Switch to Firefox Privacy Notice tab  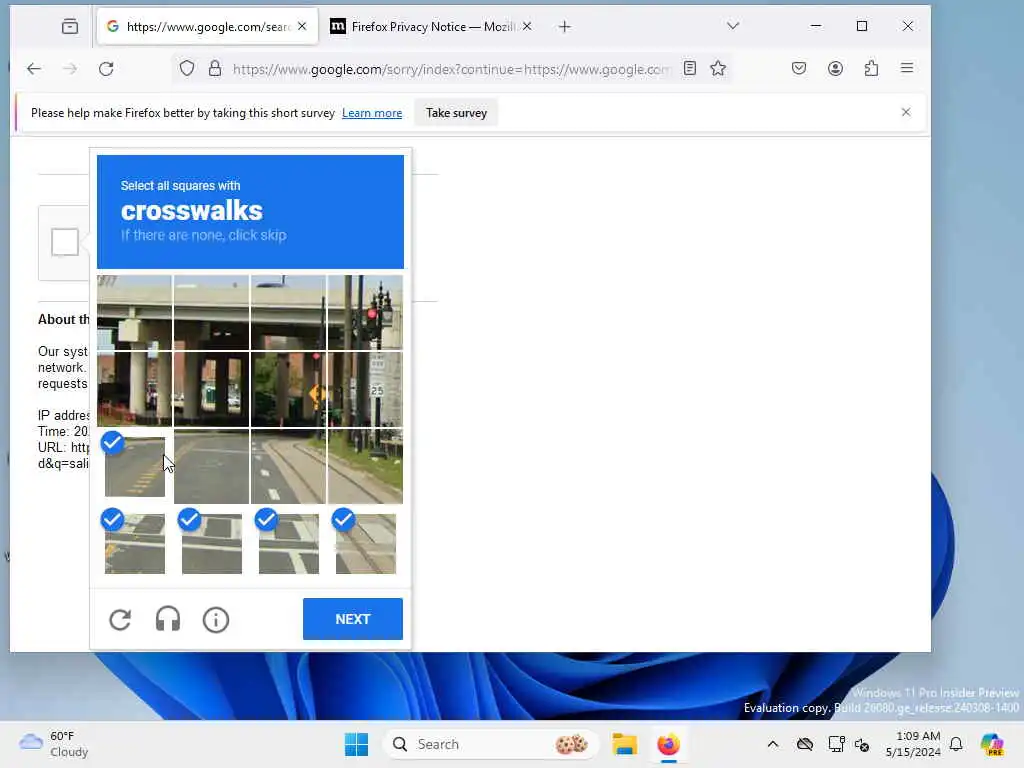pyautogui.click(x=431, y=27)
